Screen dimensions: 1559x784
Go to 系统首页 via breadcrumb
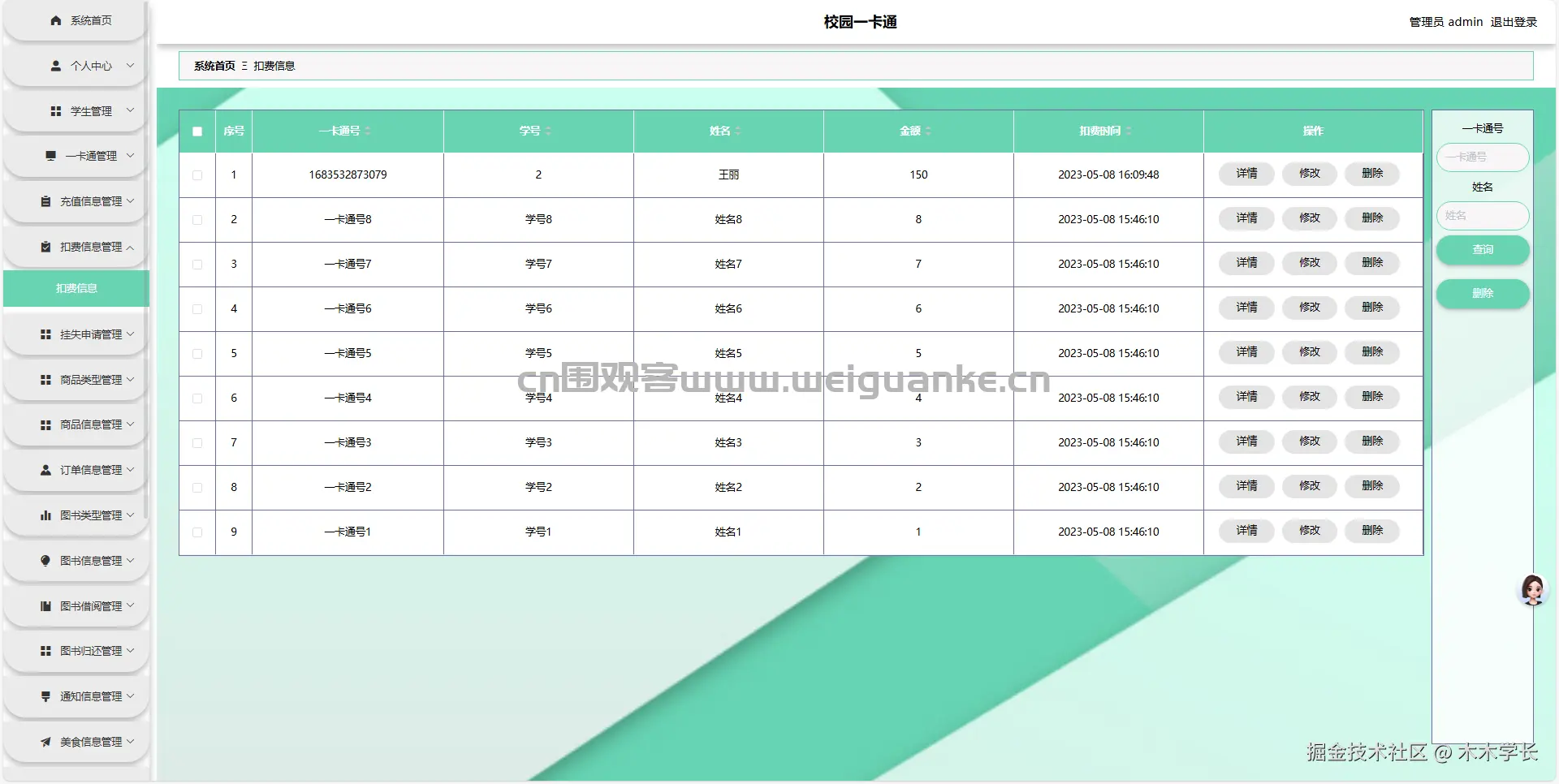coord(214,66)
